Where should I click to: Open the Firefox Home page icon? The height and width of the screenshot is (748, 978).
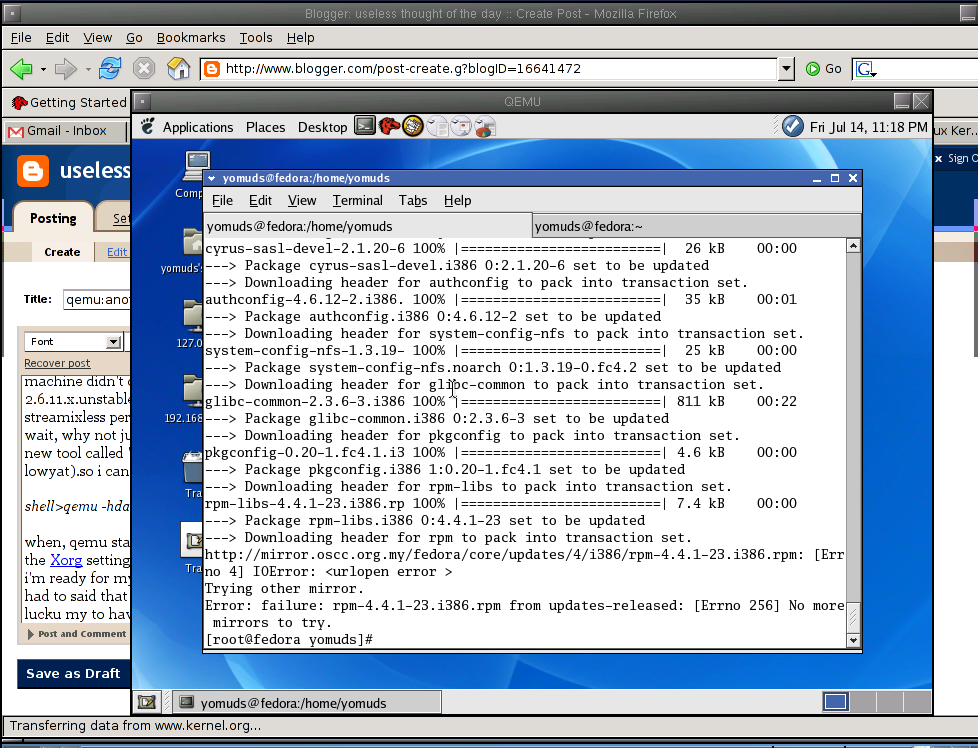[x=178, y=68]
